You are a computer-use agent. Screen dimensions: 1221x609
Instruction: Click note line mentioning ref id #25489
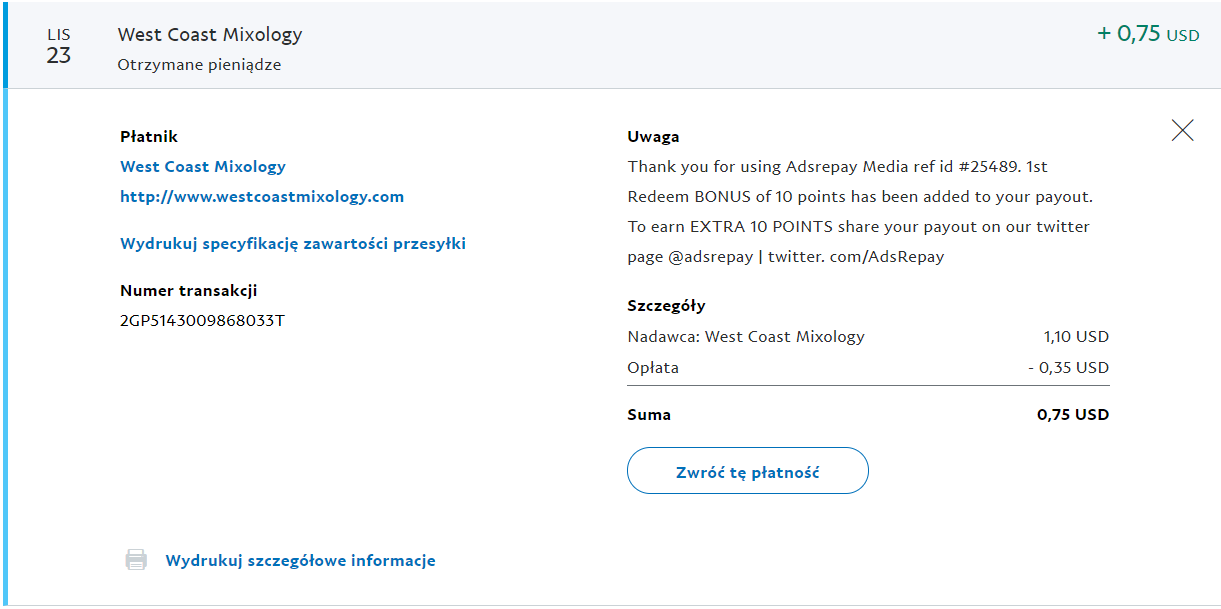pos(837,167)
